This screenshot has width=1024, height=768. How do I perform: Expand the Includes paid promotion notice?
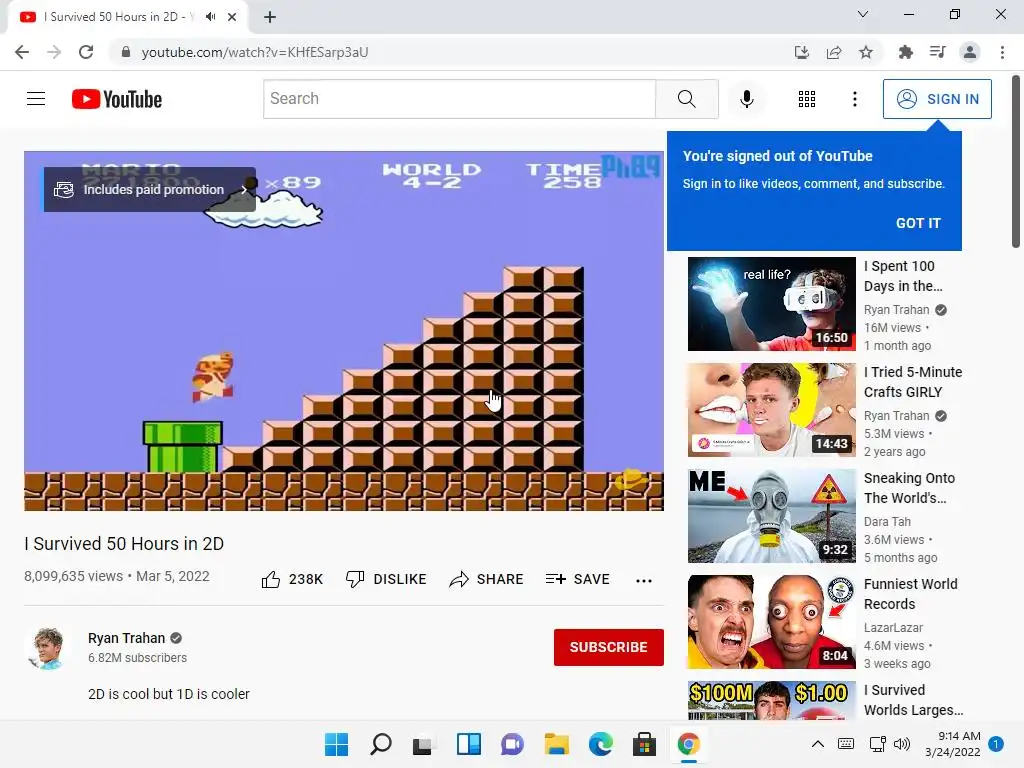[x=150, y=189]
